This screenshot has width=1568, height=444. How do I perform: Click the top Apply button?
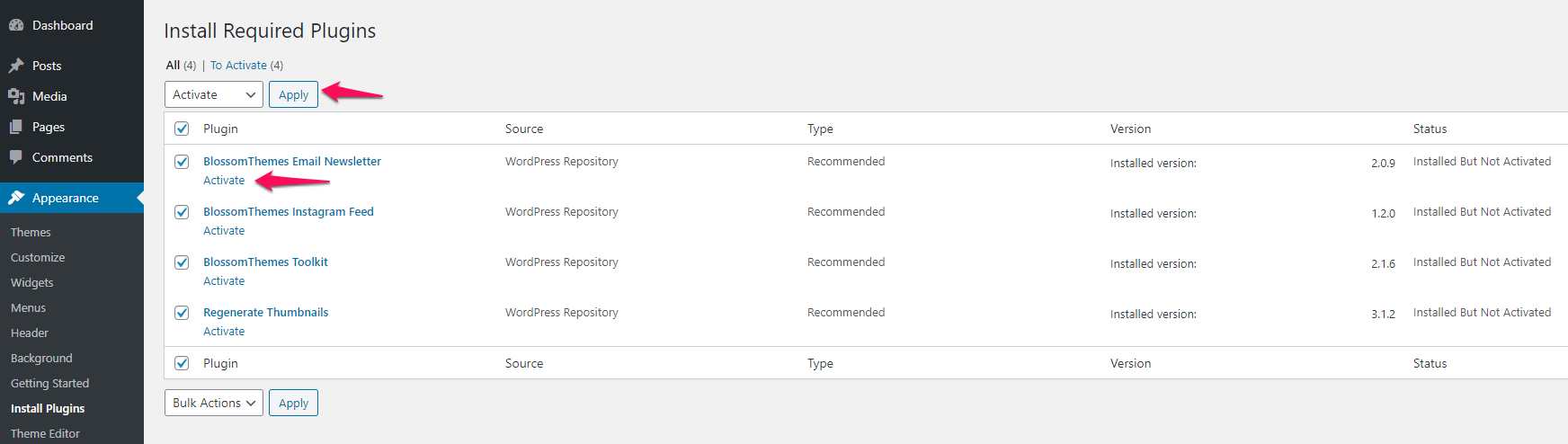point(293,94)
